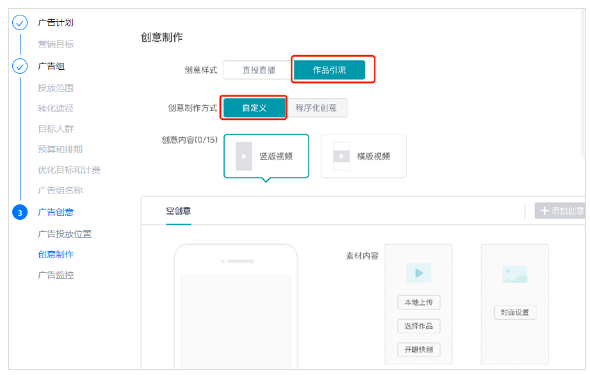Go to 营销目标 in sidebar
The height and width of the screenshot is (375, 590).
(56, 44)
